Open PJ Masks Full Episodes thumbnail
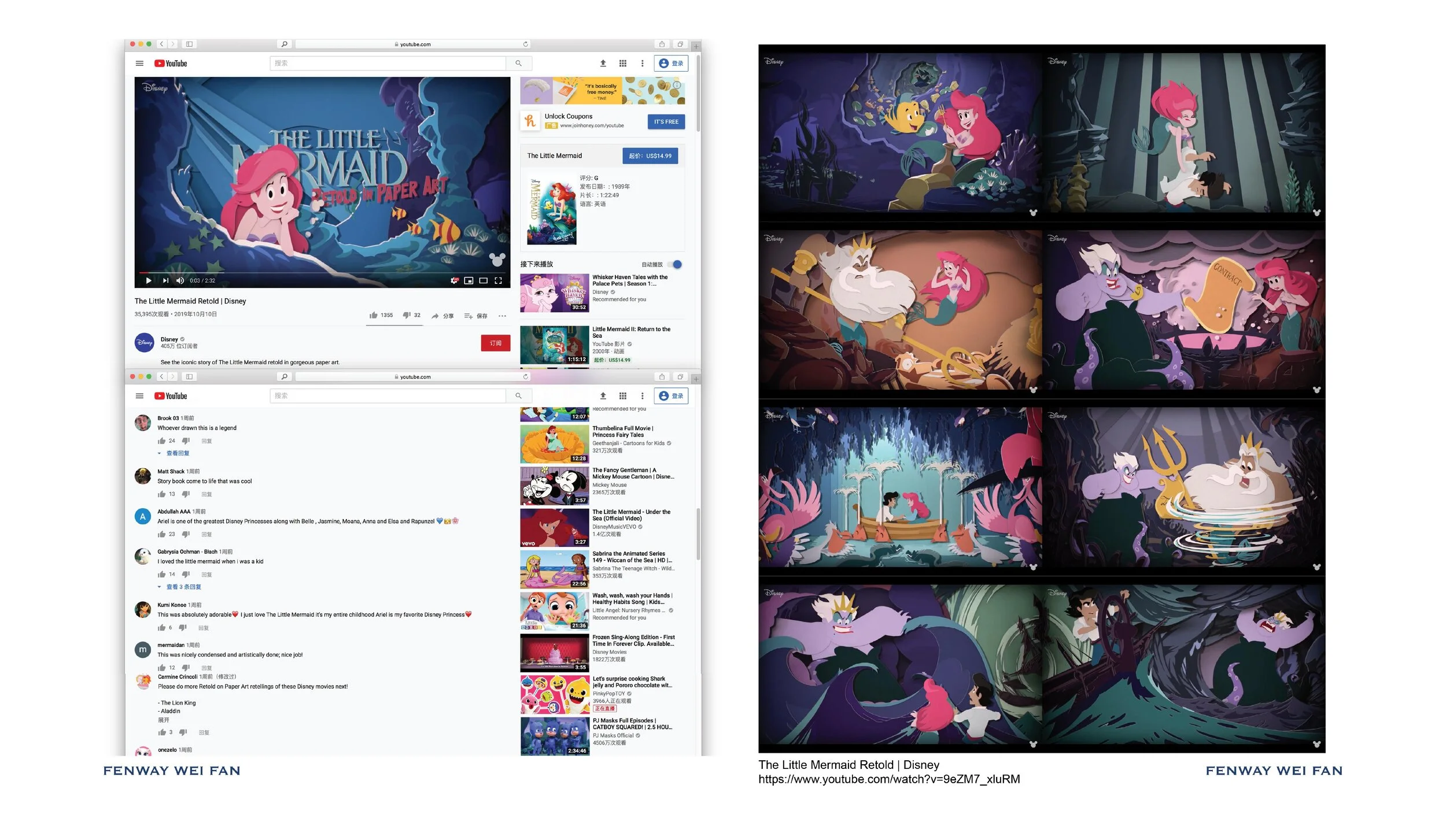The image size is (1446, 840). tap(554, 737)
